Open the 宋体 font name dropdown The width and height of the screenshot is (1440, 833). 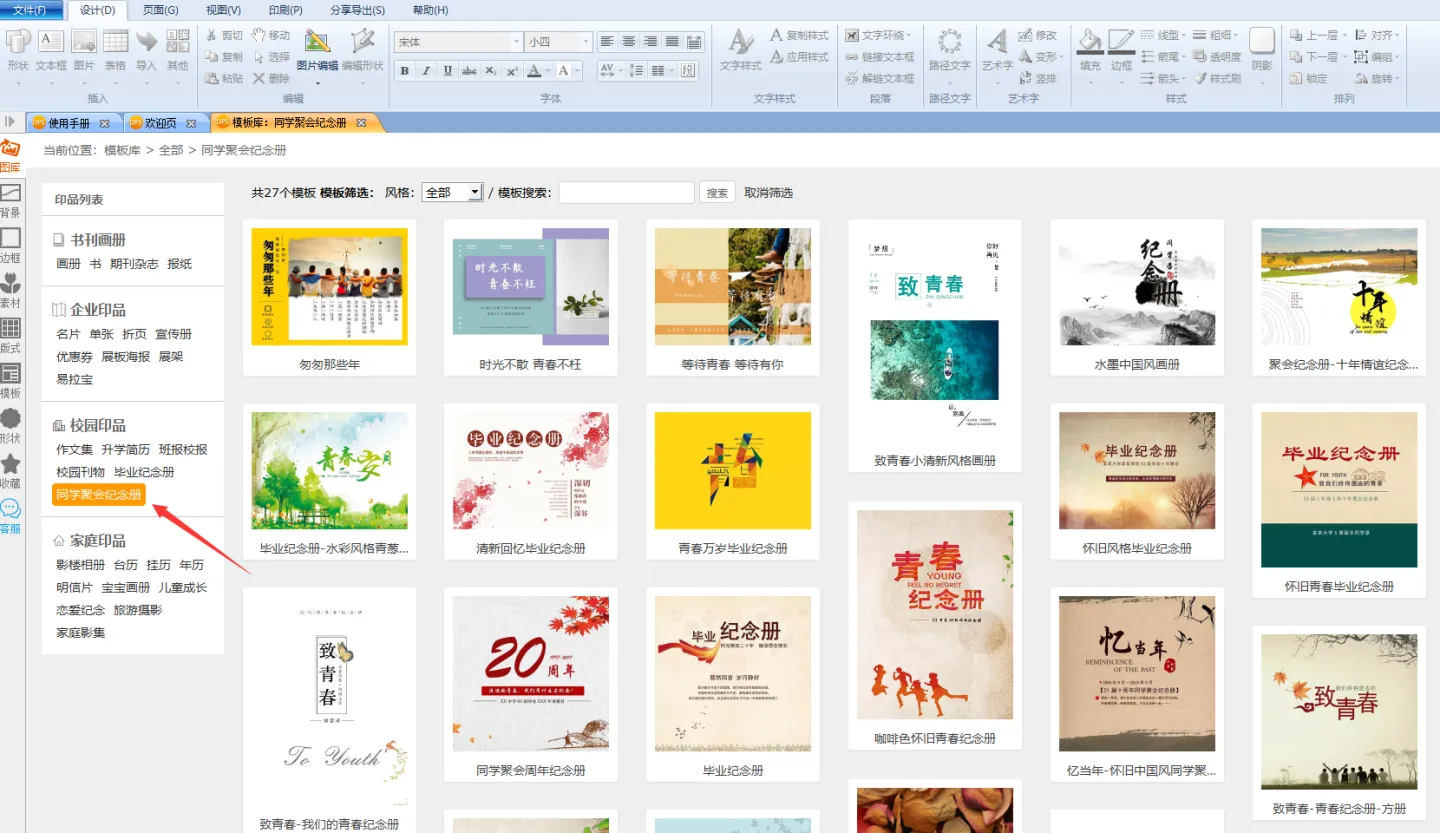(516, 42)
